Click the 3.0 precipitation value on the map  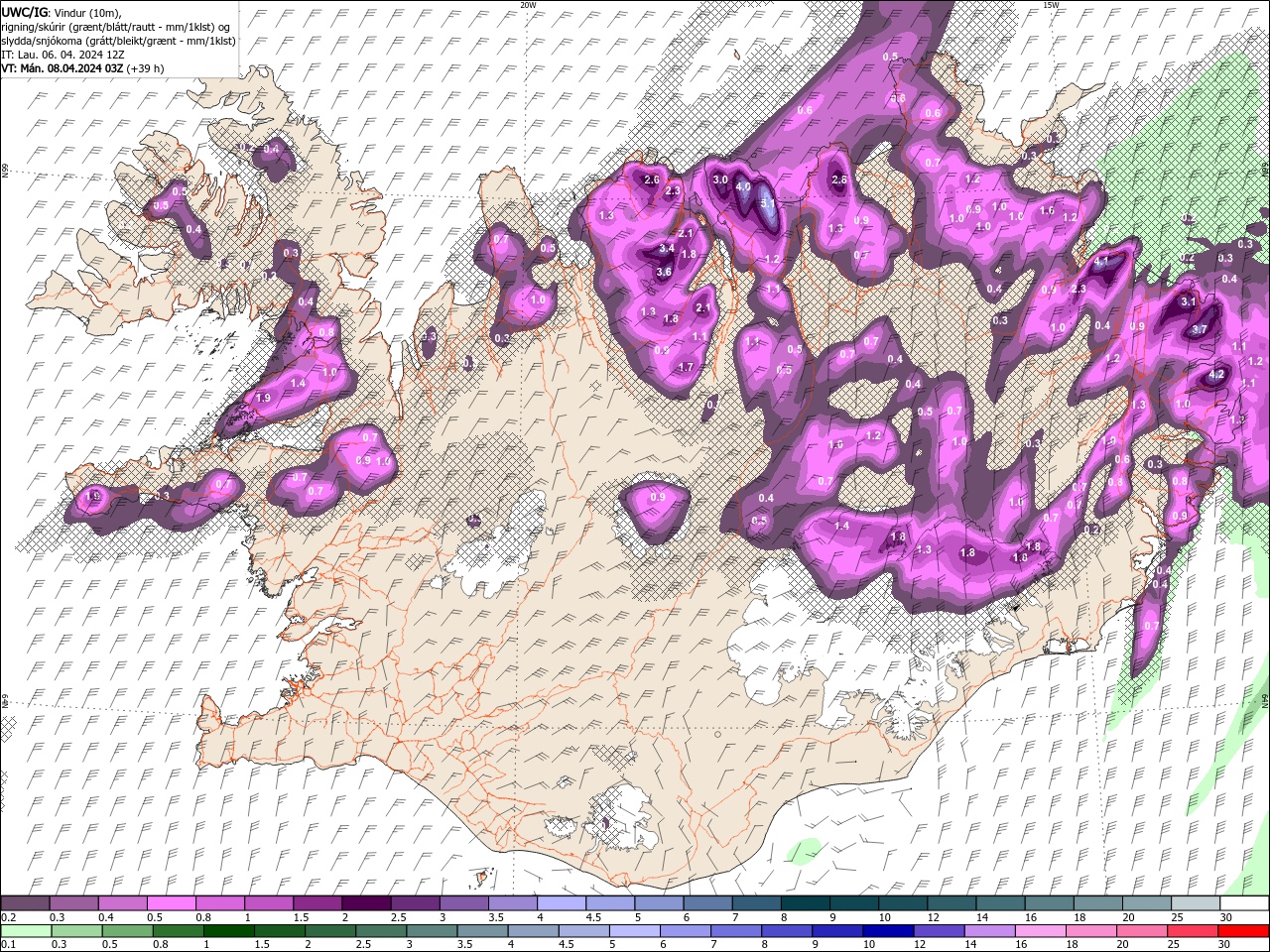click(x=720, y=179)
